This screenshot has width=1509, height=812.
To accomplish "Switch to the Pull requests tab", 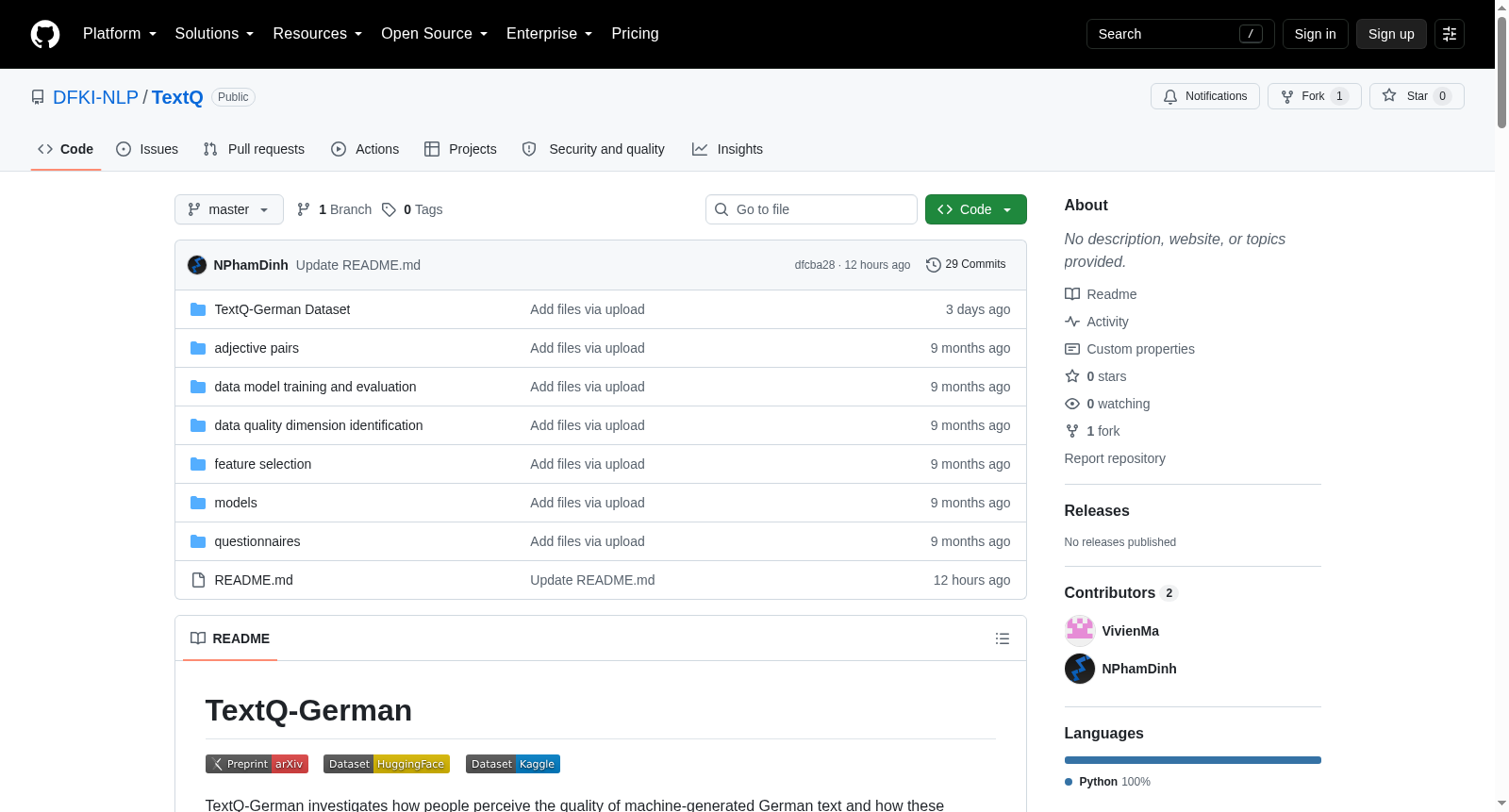I will coord(254,149).
